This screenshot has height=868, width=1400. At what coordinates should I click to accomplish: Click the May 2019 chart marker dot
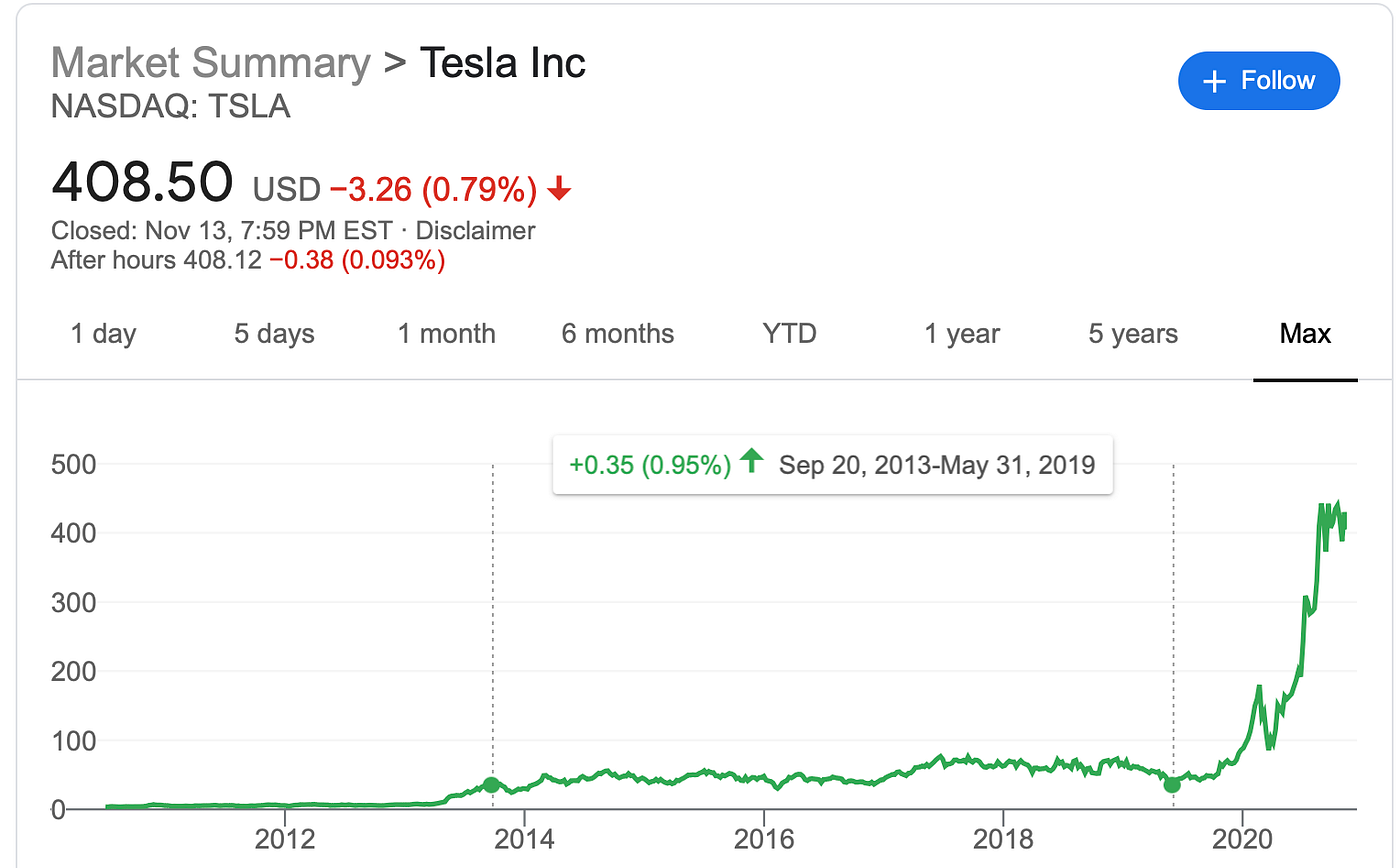1172,785
